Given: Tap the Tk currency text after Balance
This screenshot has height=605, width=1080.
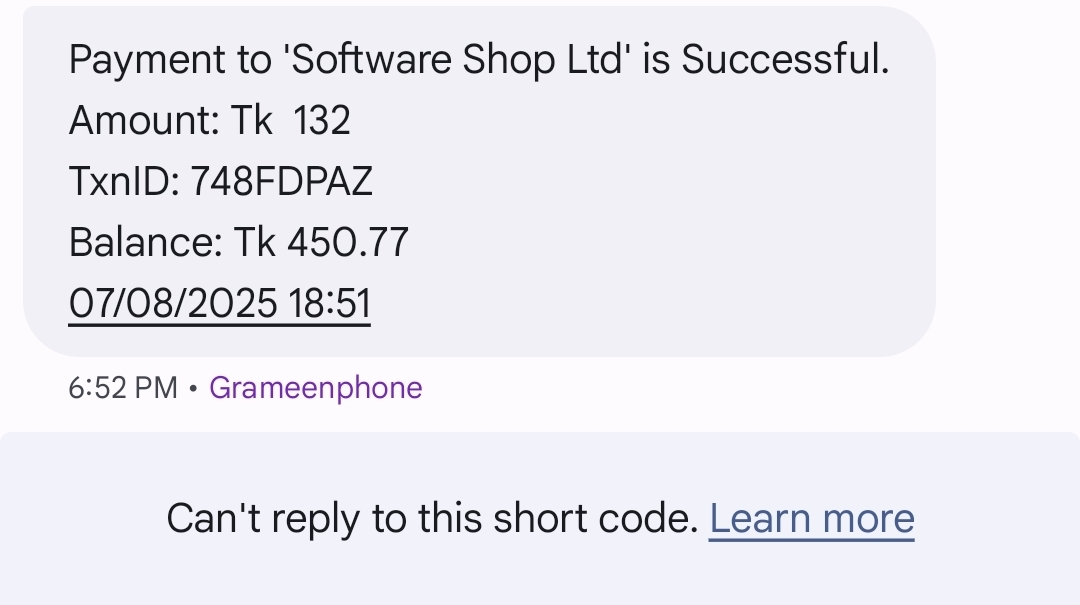Looking at the screenshot, I should tap(254, 243).
